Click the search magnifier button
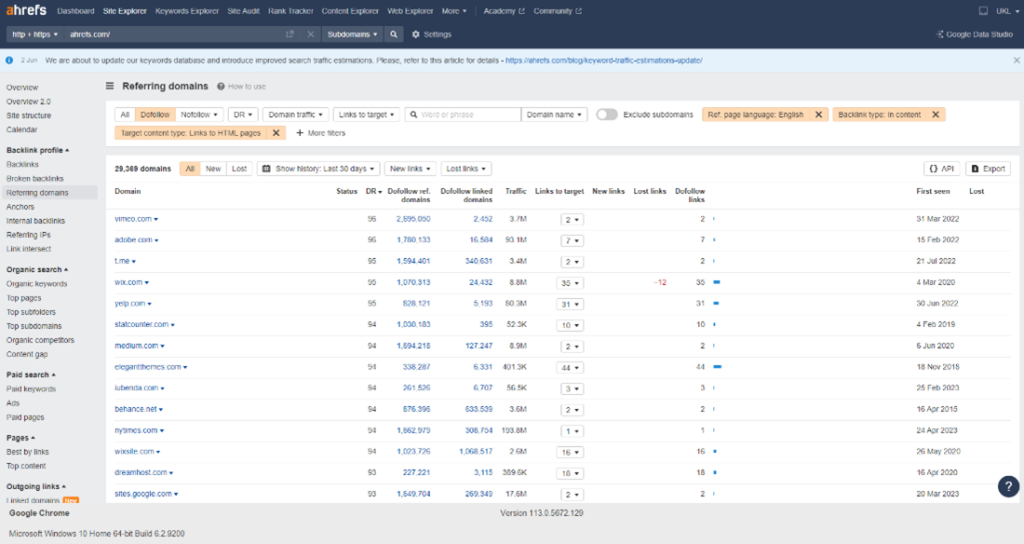This screenshot has width=1024, height=544. pyautogui.click(x=394, y=34)
